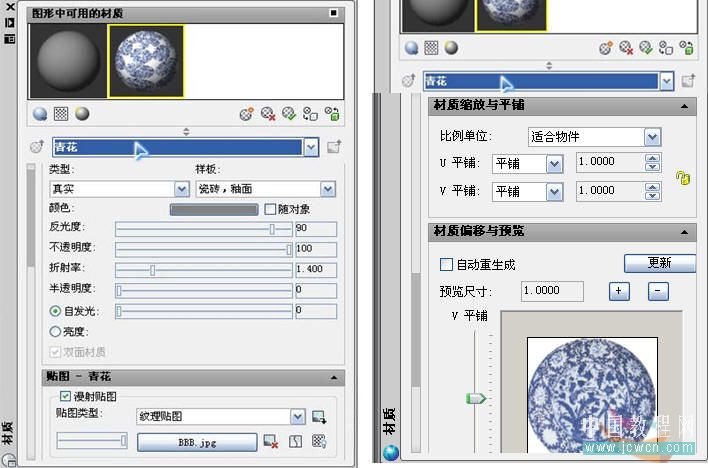Toggle the 自动重生成 checkbox
The width and height of the screenshot is (708, 468).
[446, 264]
